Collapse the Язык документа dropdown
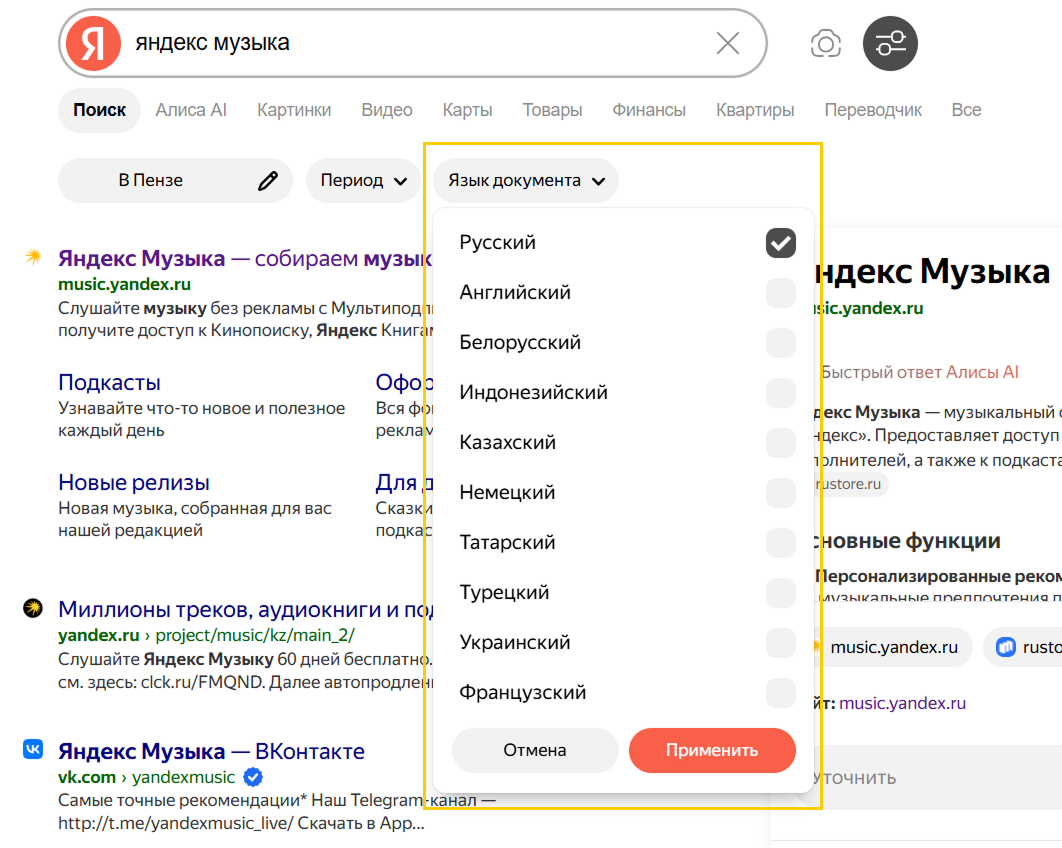 point(526,181)
